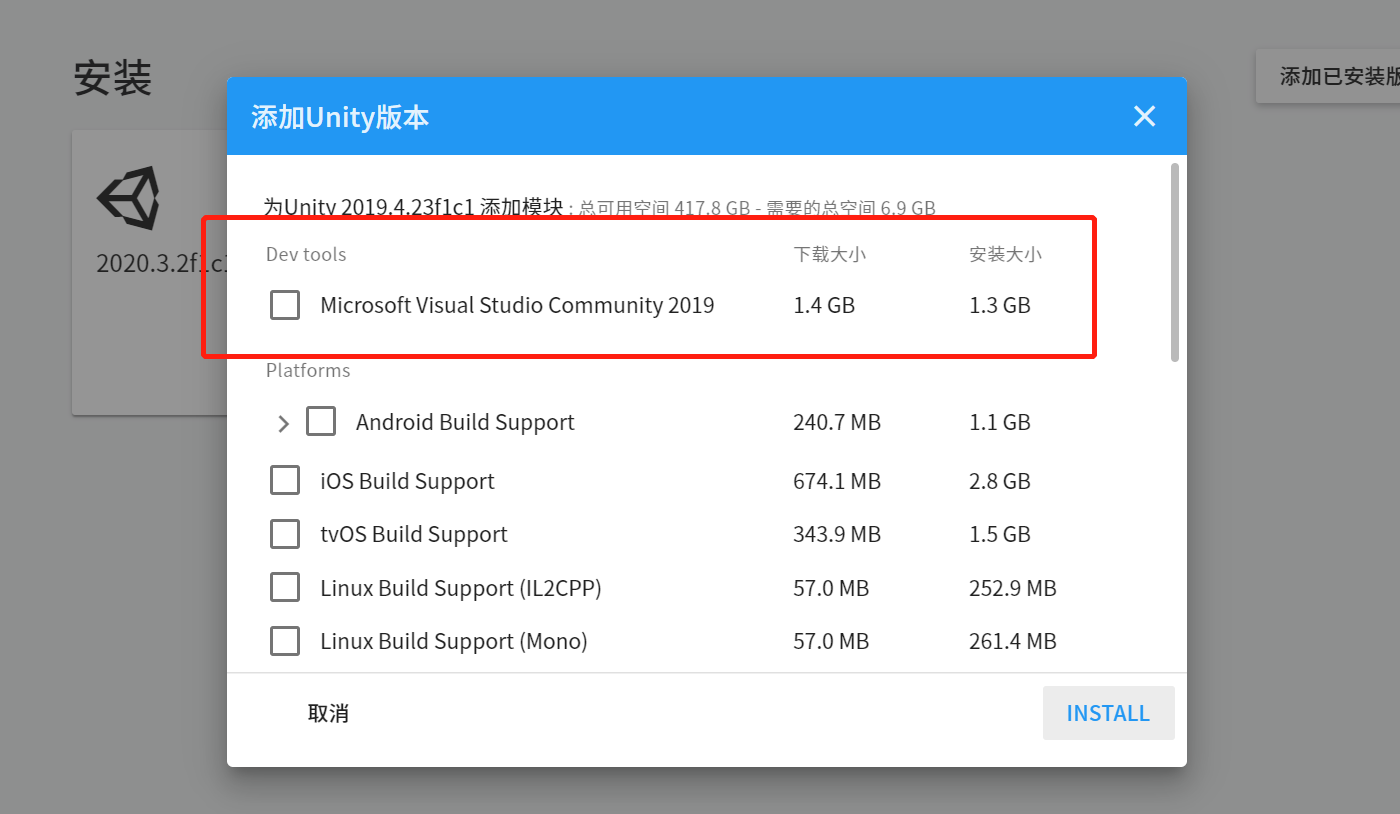
Task: Click the 240.7 MB download size value
Action: (837, 422)
